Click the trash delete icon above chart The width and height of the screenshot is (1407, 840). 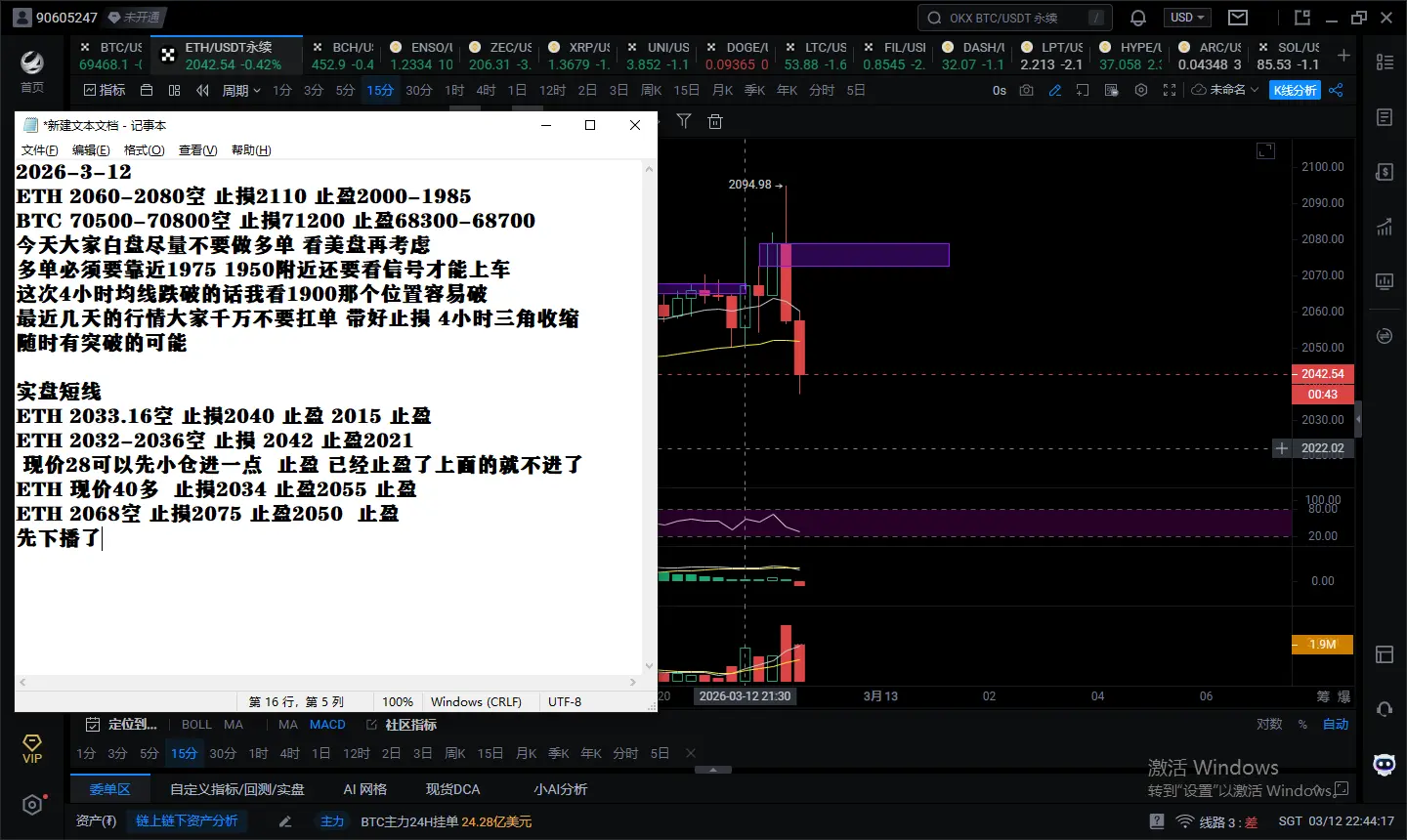coord(715,121)
